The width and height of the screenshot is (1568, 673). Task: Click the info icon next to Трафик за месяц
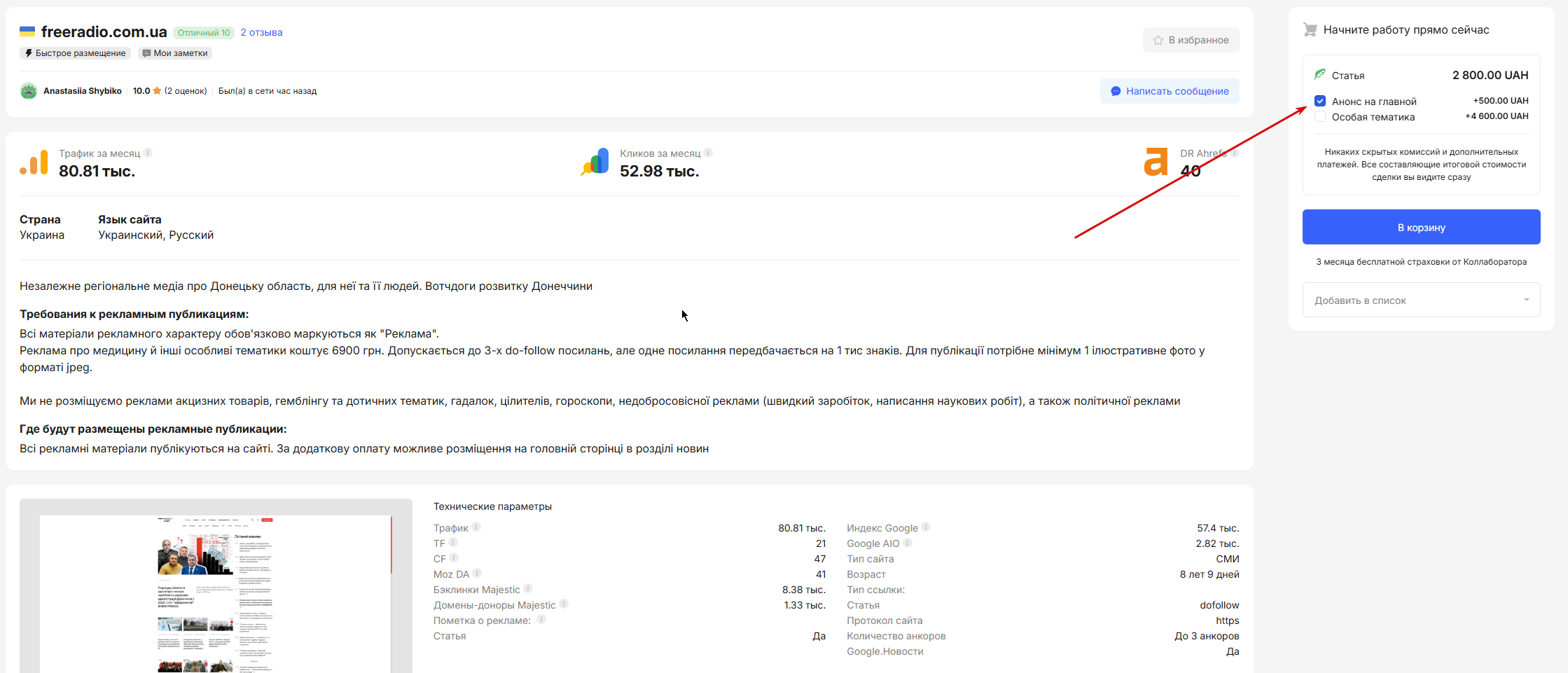click(148, 153)
